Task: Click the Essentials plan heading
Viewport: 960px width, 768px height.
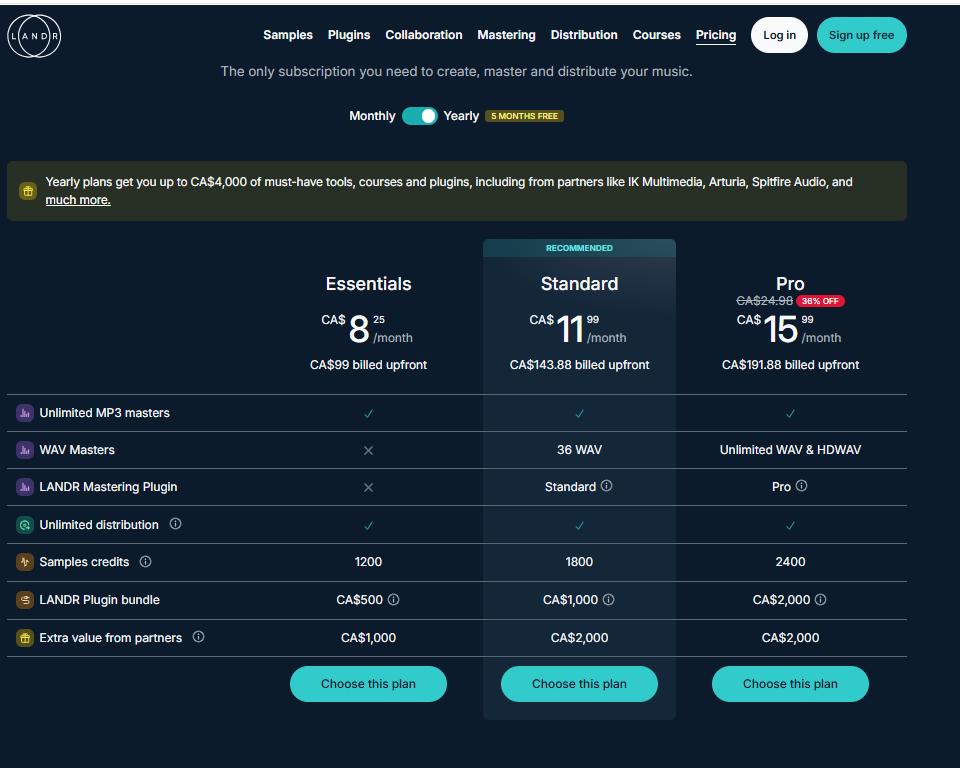Action: coord(369,284)
